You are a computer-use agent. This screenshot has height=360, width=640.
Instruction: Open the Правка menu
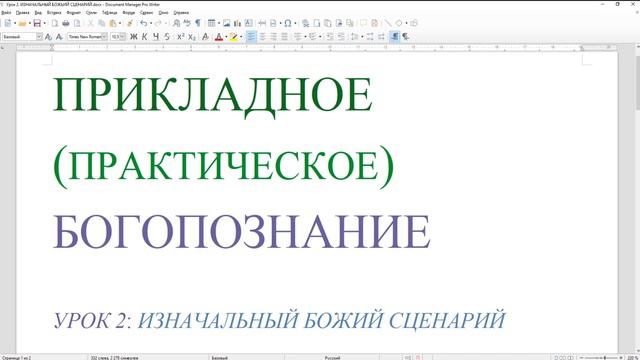tap(22, 13)
